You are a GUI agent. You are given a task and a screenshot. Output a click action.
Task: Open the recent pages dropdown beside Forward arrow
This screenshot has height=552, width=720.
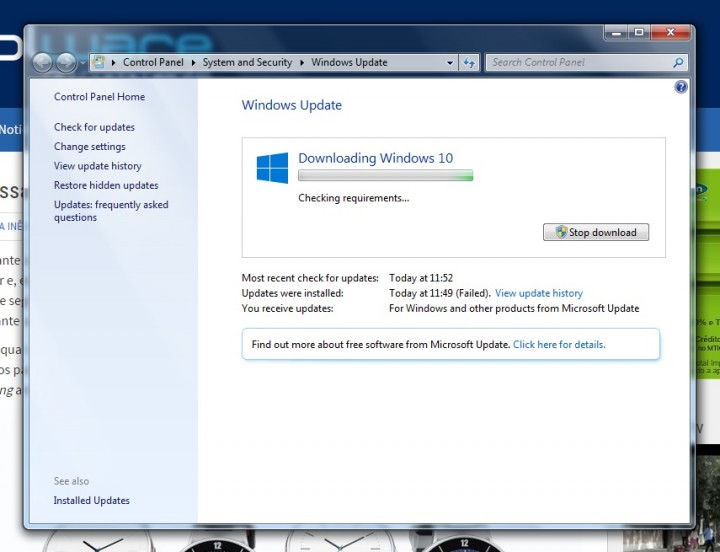[x=82, y=63]
